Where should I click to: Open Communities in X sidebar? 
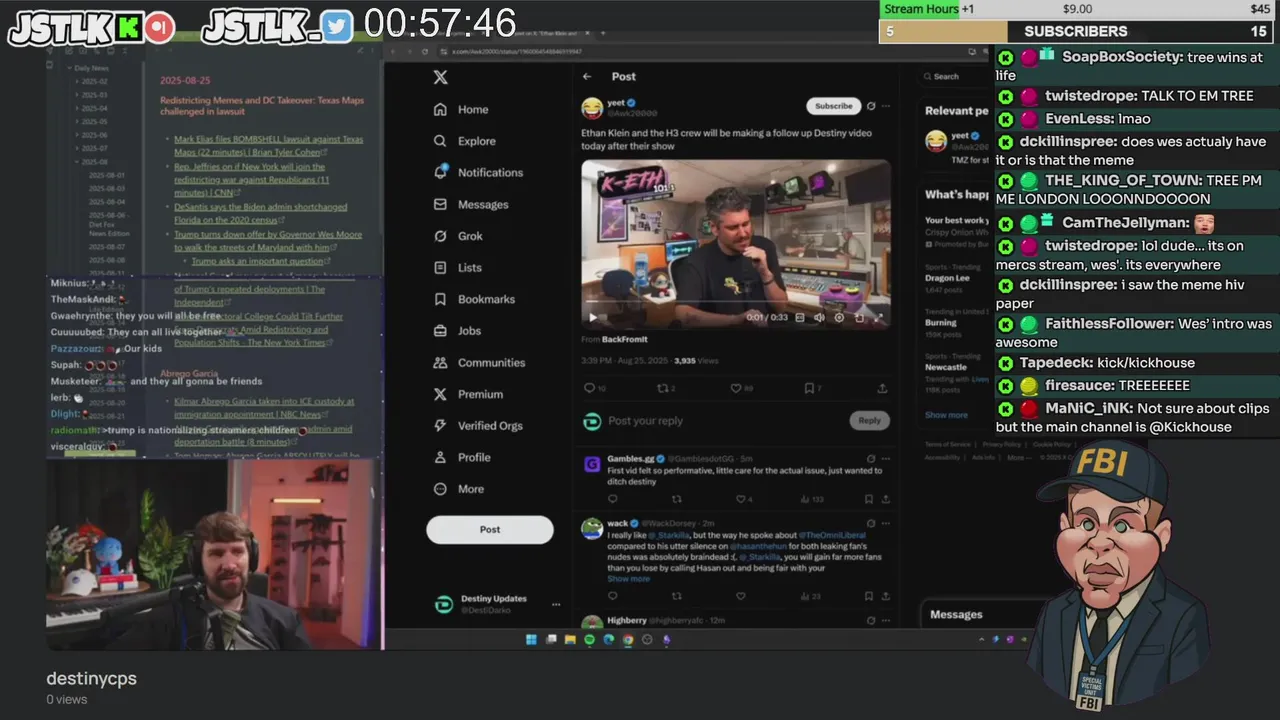[479, 363]
